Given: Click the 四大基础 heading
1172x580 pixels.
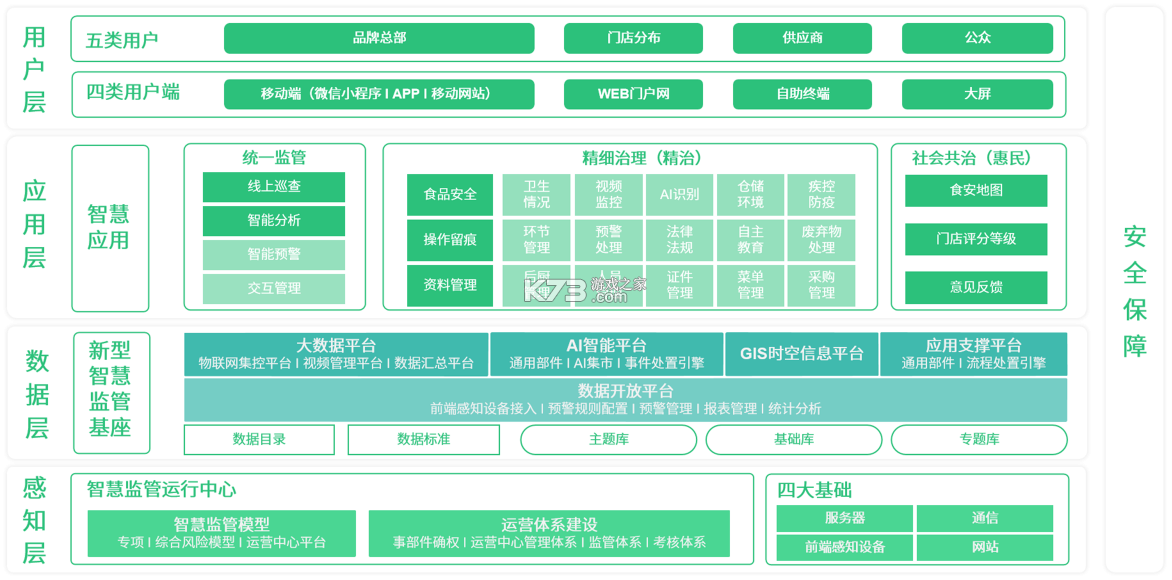Looking at the screenshot, I should pos(814,491).
